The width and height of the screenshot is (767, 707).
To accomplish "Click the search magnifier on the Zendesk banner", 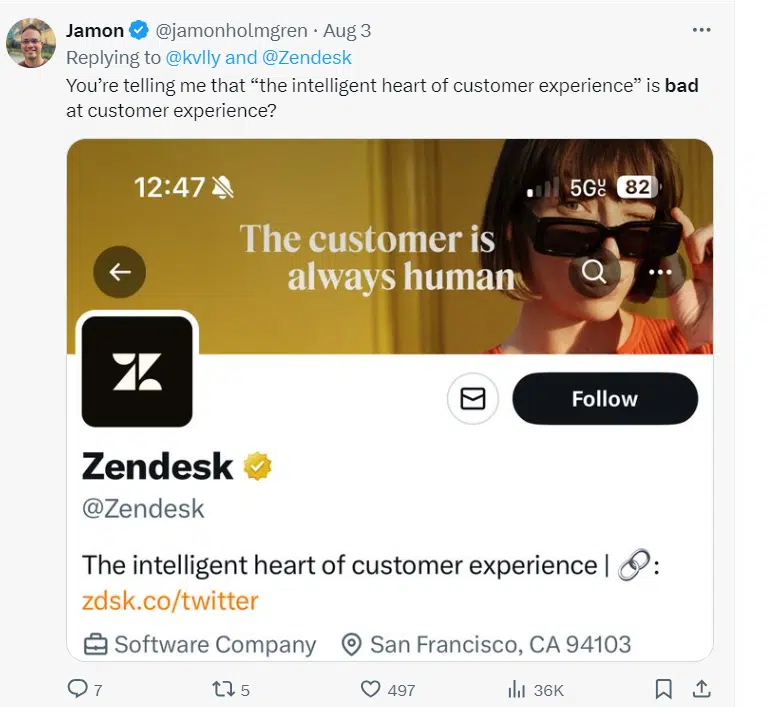I will click(594, 271).
